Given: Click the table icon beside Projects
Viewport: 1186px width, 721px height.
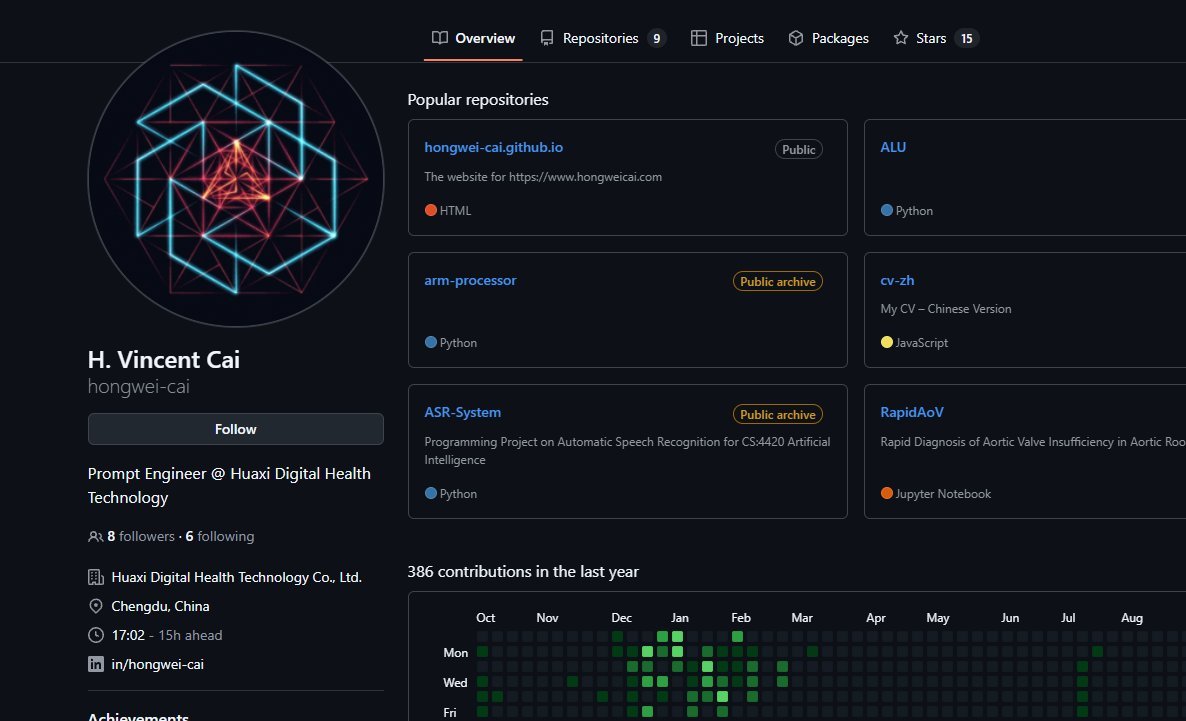Looking at the screenshot, I should click(x=699, y=38).
